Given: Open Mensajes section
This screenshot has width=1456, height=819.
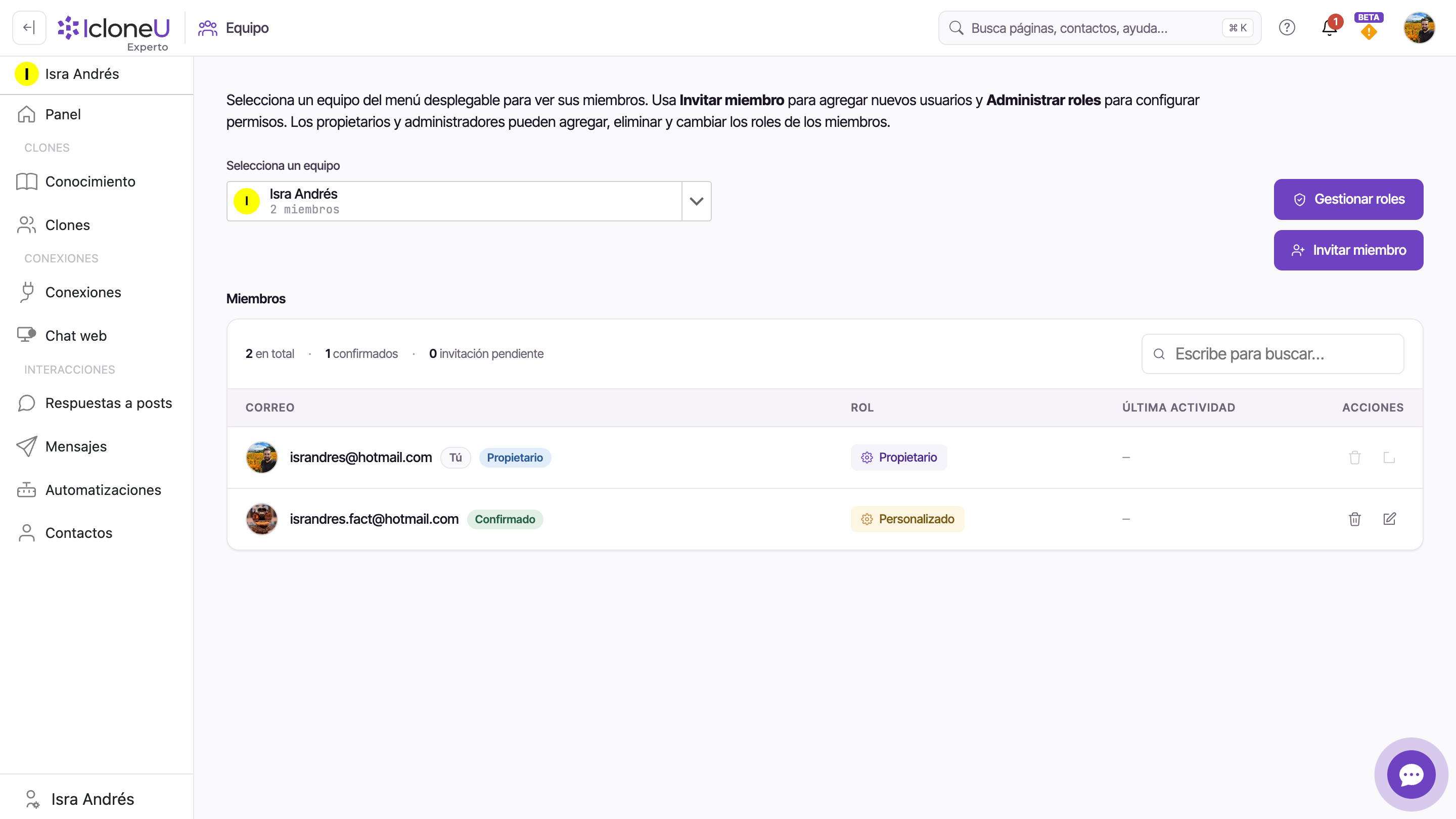Looking at the screenshot, I should coord(97,446).
